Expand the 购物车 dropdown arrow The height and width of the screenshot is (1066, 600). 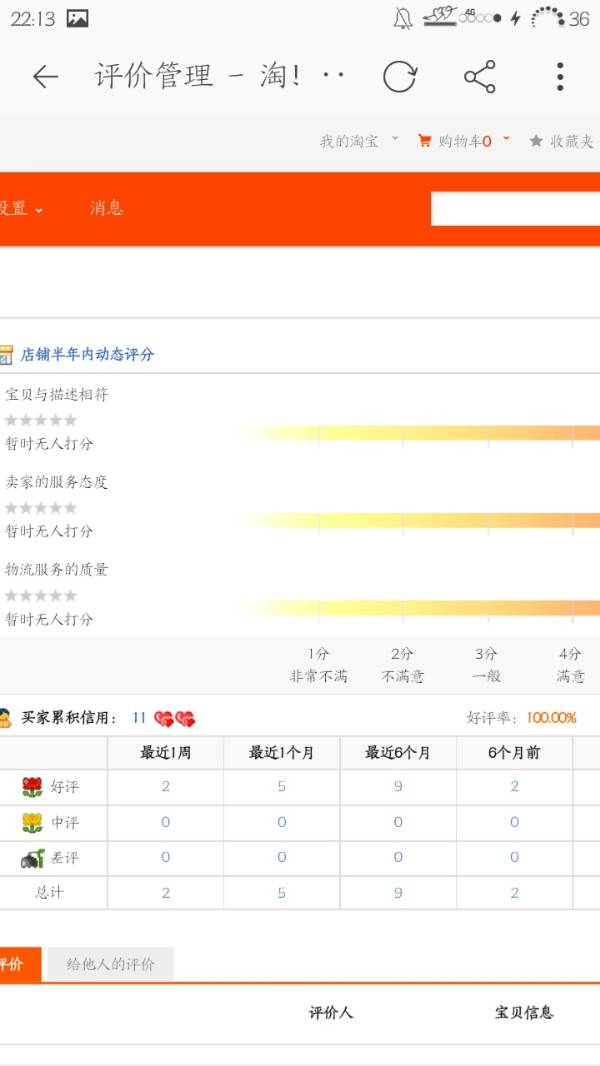(x=506, y=139)
